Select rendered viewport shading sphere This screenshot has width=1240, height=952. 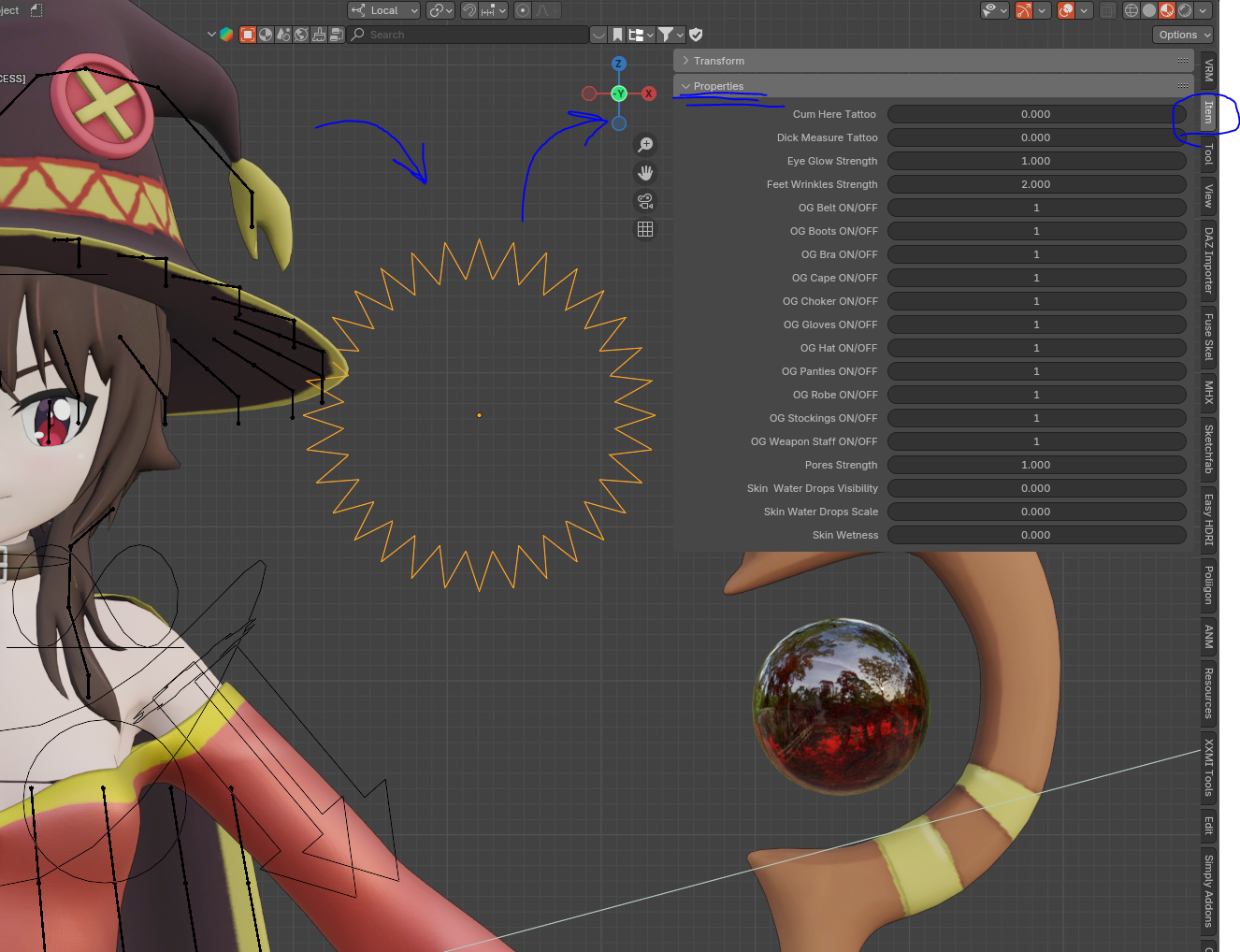1185,10
